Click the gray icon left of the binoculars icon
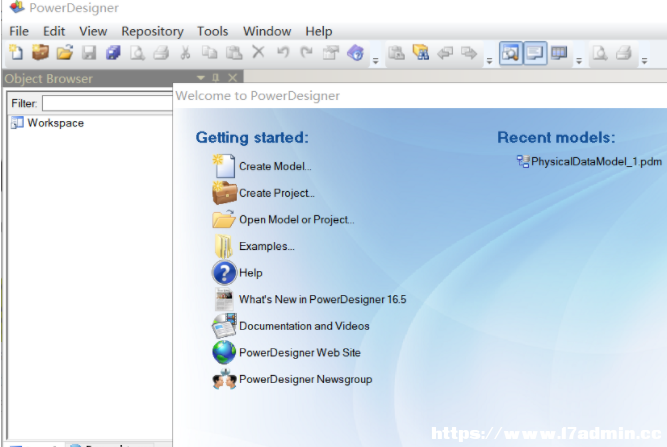The width and height of the screenshot is (667, 447). pos(396,53)
